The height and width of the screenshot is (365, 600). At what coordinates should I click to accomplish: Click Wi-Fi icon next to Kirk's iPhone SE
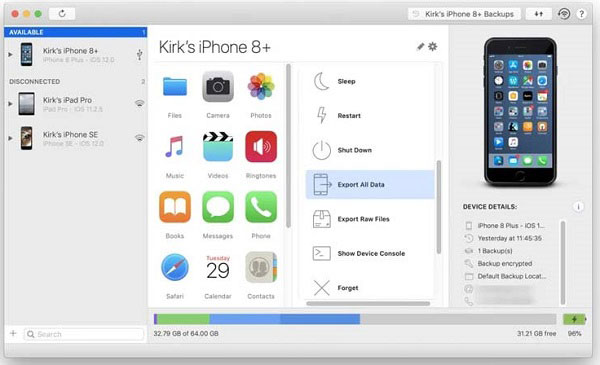140,138
